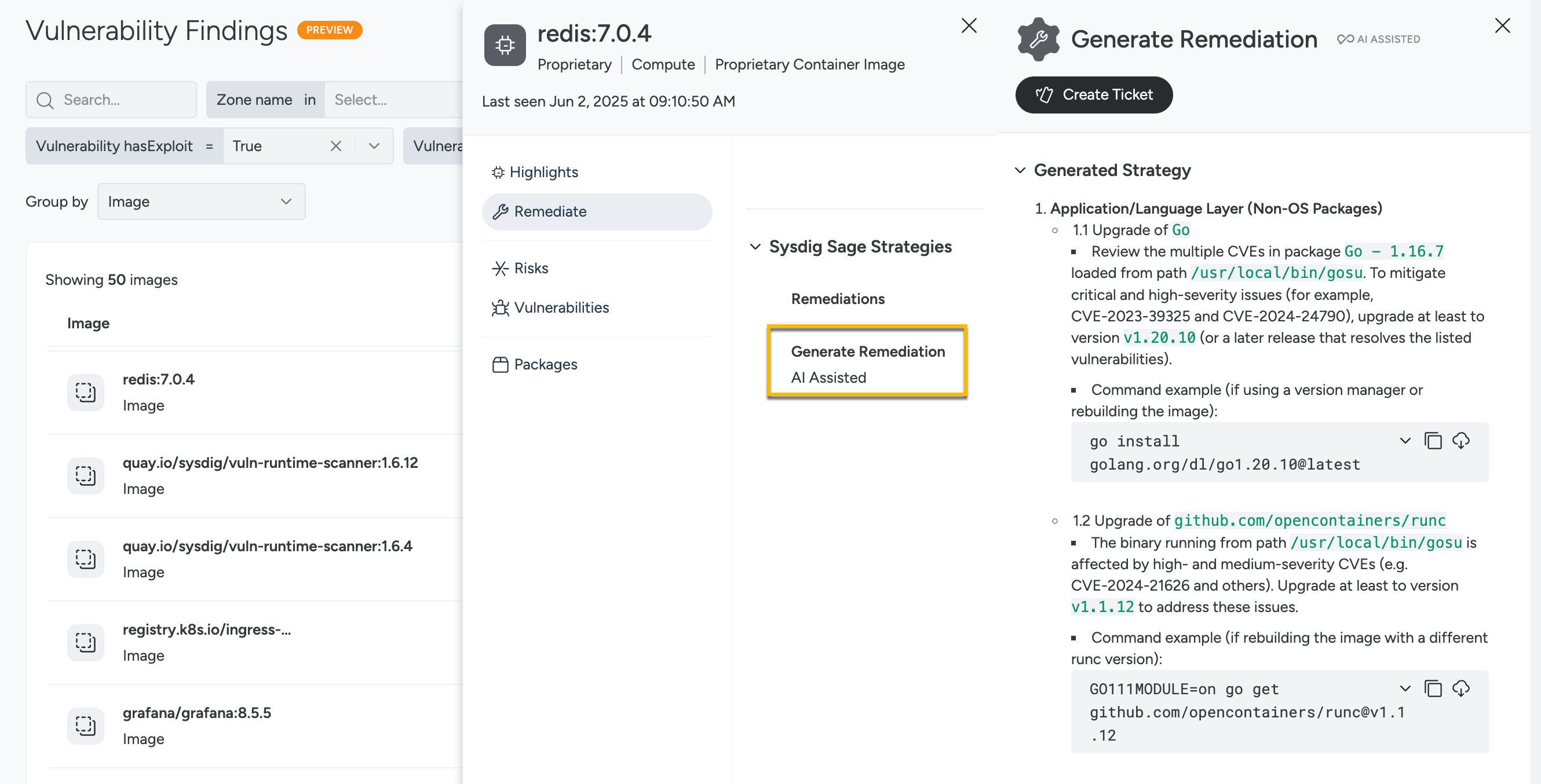Viewport: 1541px width, 784px height.
Task: Expand the go install code block chevron
Action: point(1405,441)
